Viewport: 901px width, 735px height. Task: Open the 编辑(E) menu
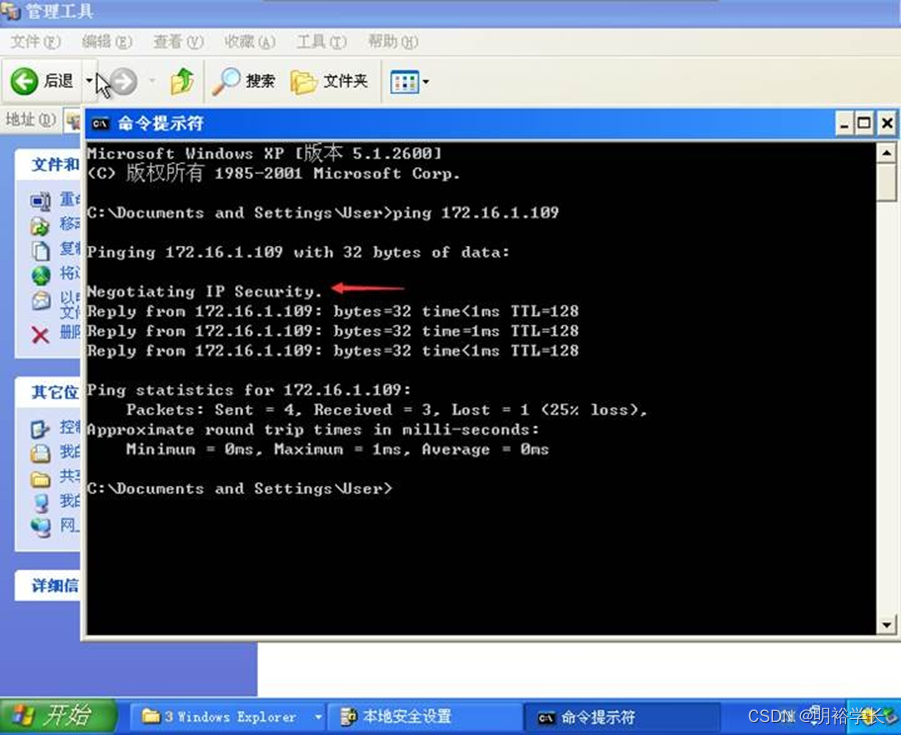pyautogui.click(x=107, y=41)
